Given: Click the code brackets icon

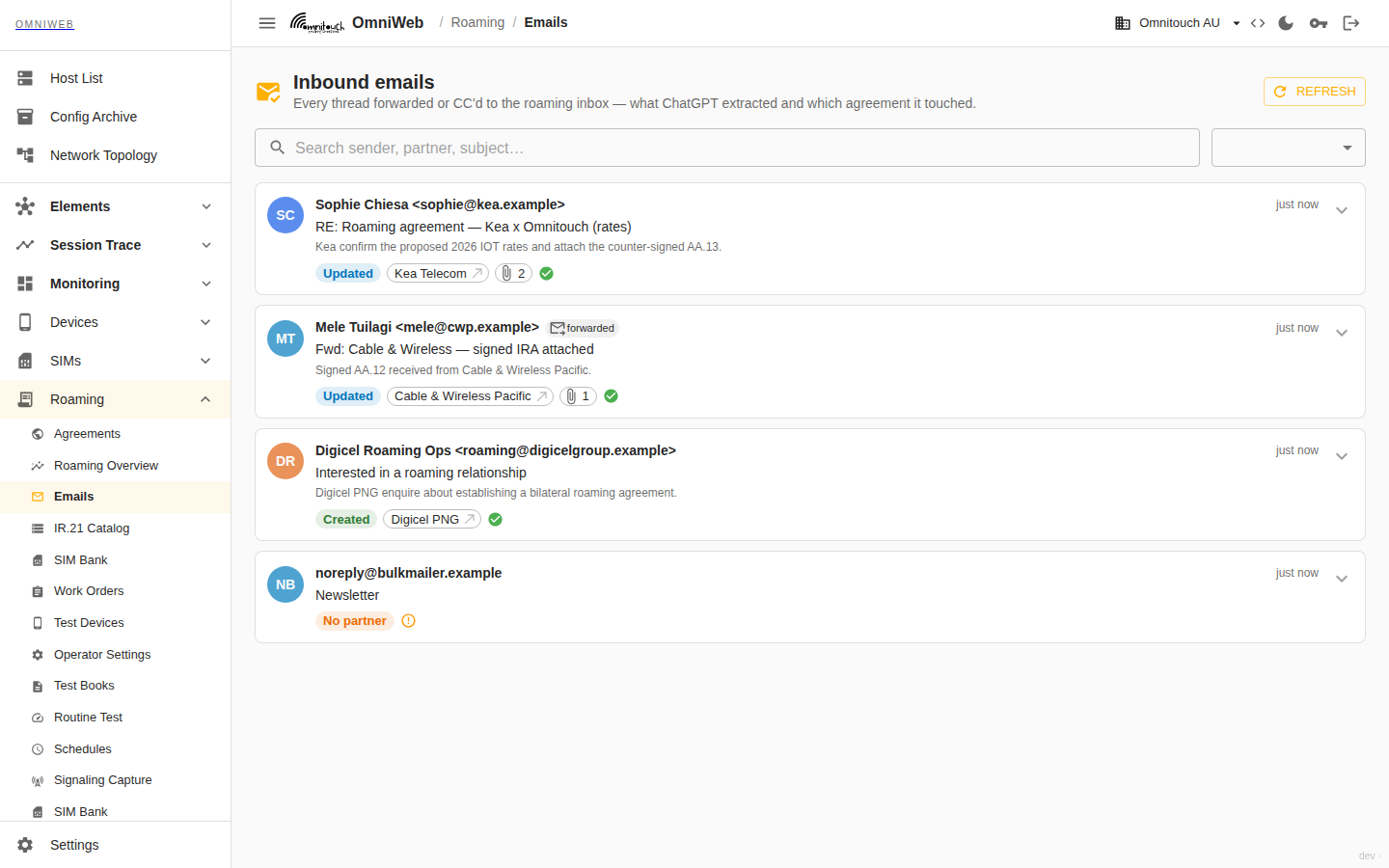Looking at the screenshot, I should 1258,23.
